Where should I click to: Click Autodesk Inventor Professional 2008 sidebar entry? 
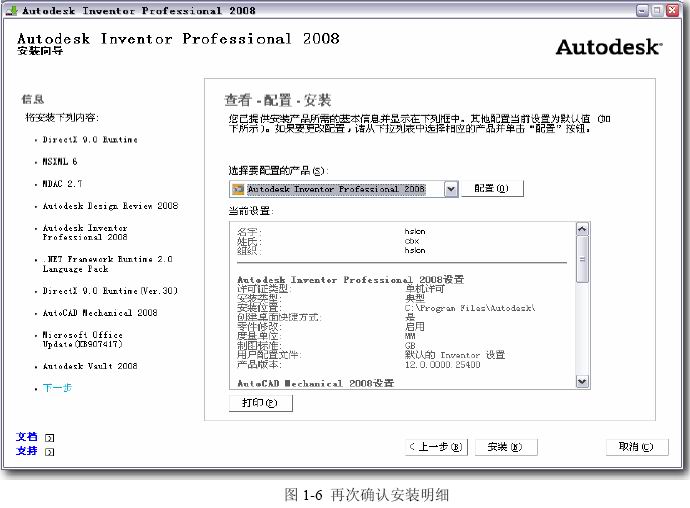click(85, 232)
